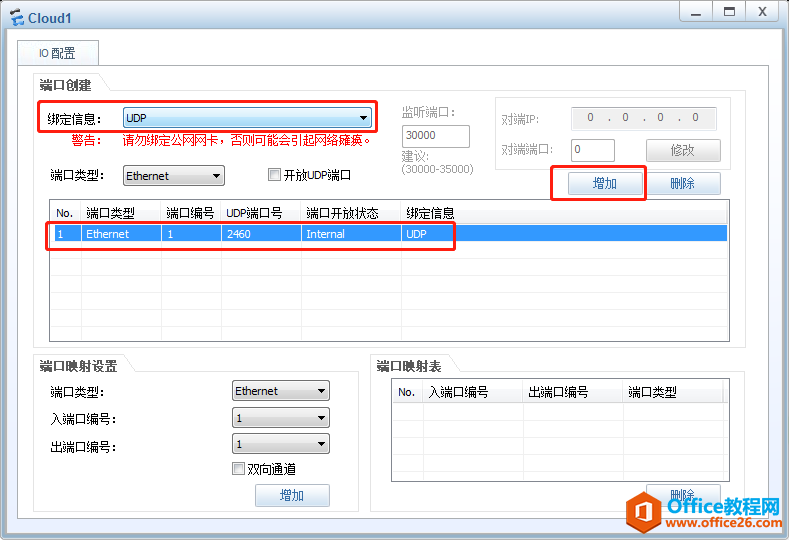Close the Cloud1 window
Screen dimensions: 789x540
coord(762,12)
